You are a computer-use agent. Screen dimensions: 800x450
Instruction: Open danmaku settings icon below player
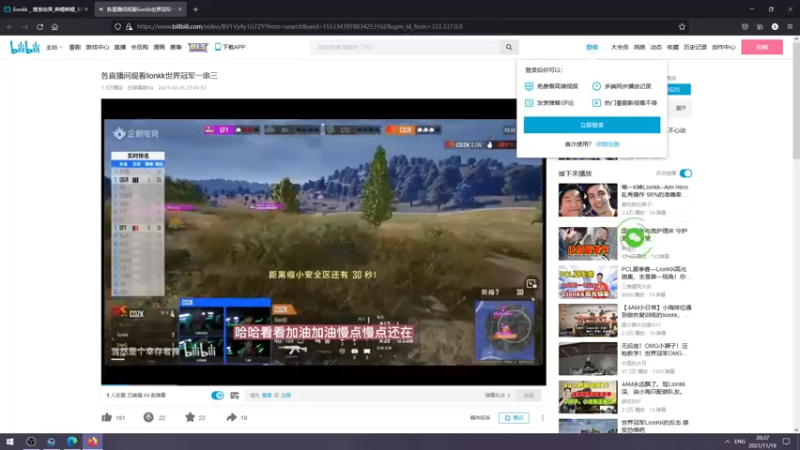coord(235,395)
